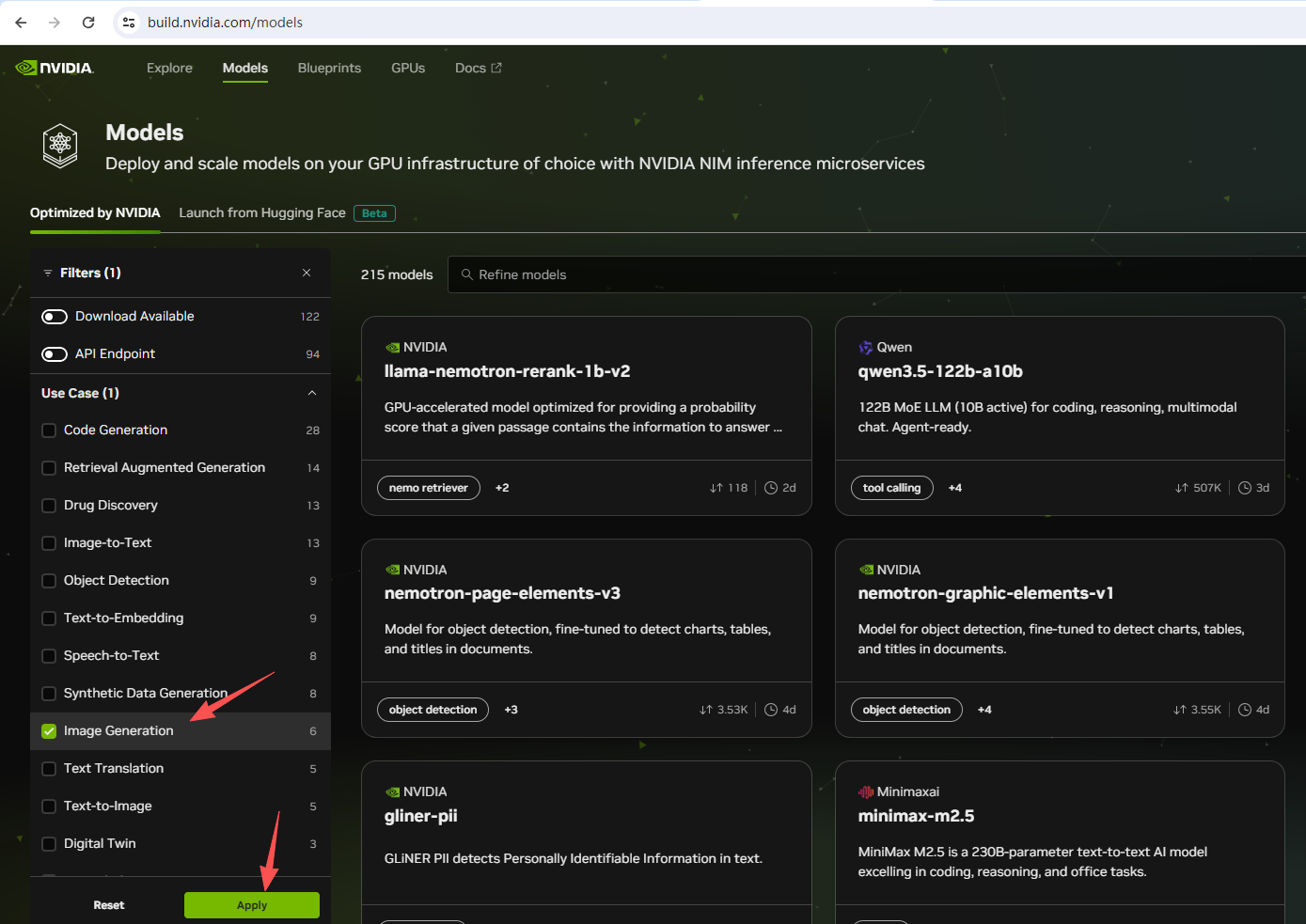
Task: Toggle the Download Available switch
Action: (x=55, y=317)
